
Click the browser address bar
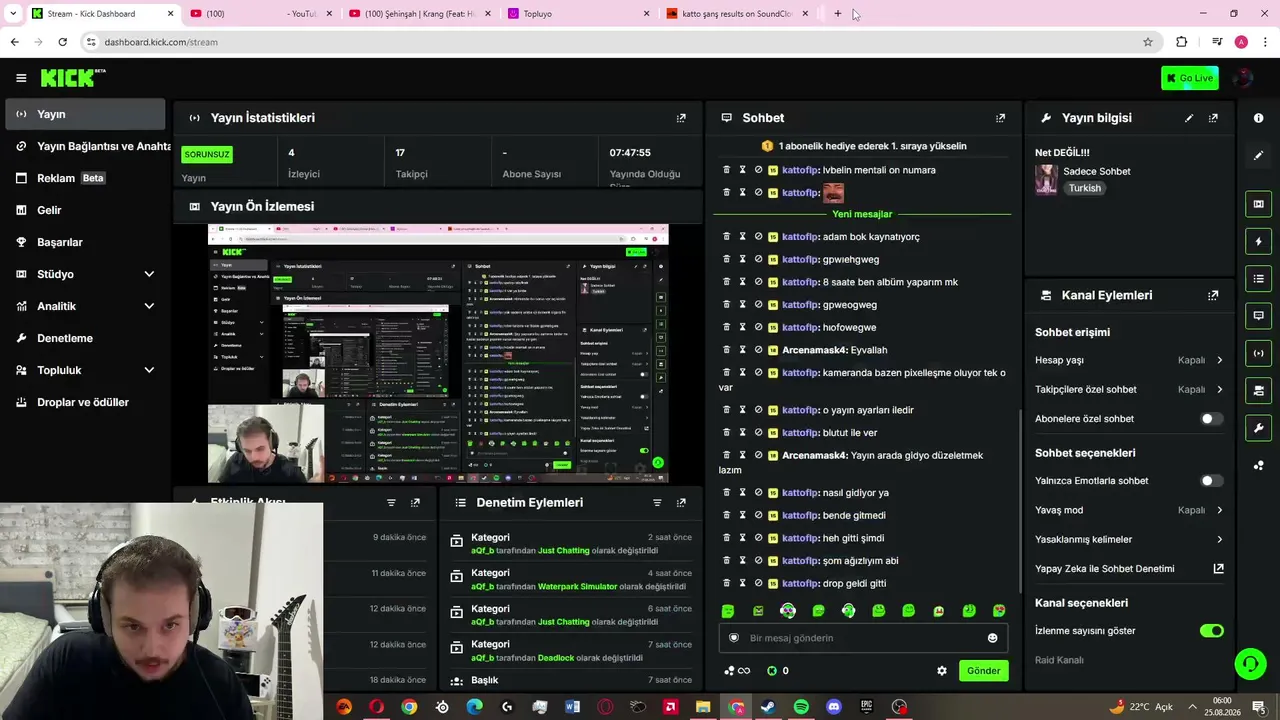coord(618,42)
